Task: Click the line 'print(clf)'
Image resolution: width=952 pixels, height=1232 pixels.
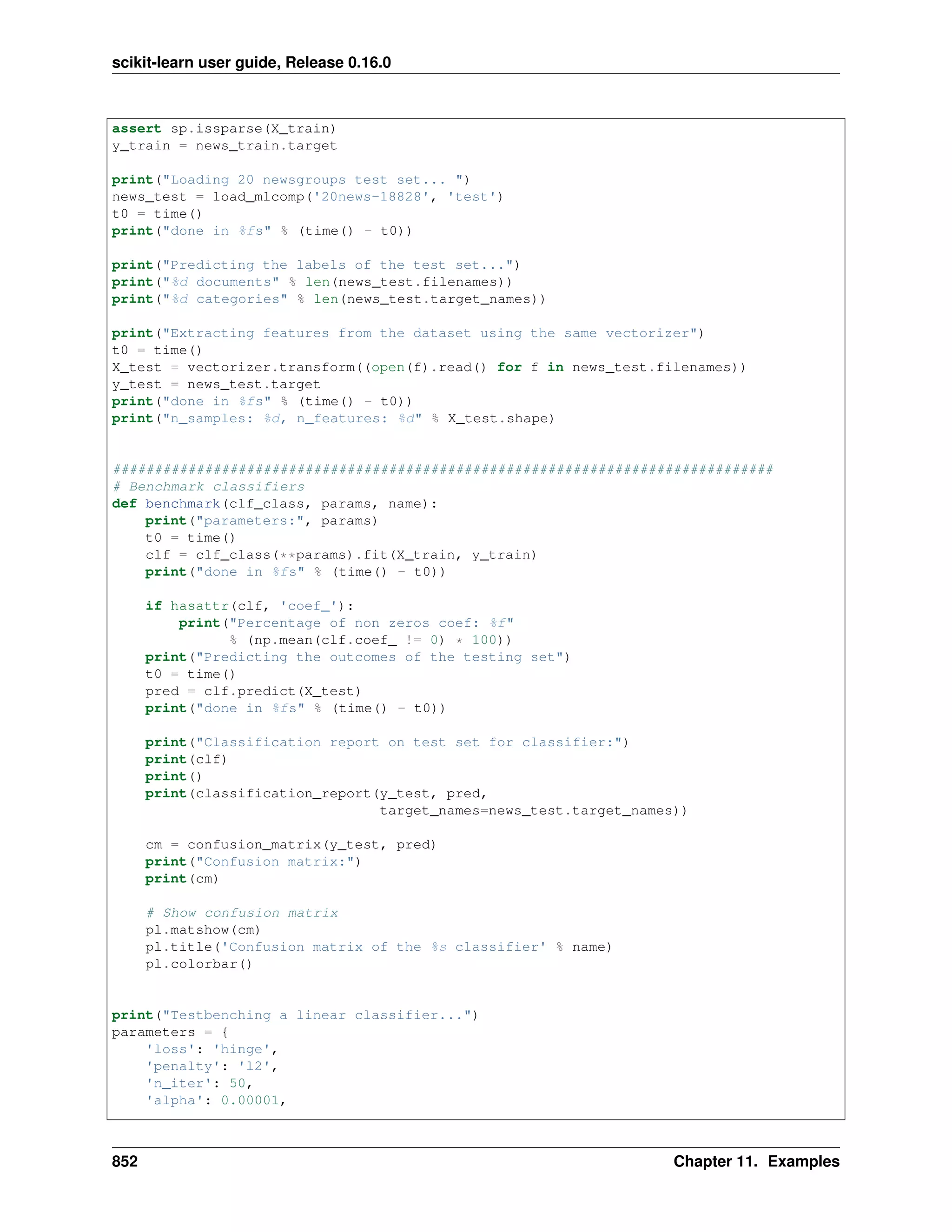Action: [186, 760]
